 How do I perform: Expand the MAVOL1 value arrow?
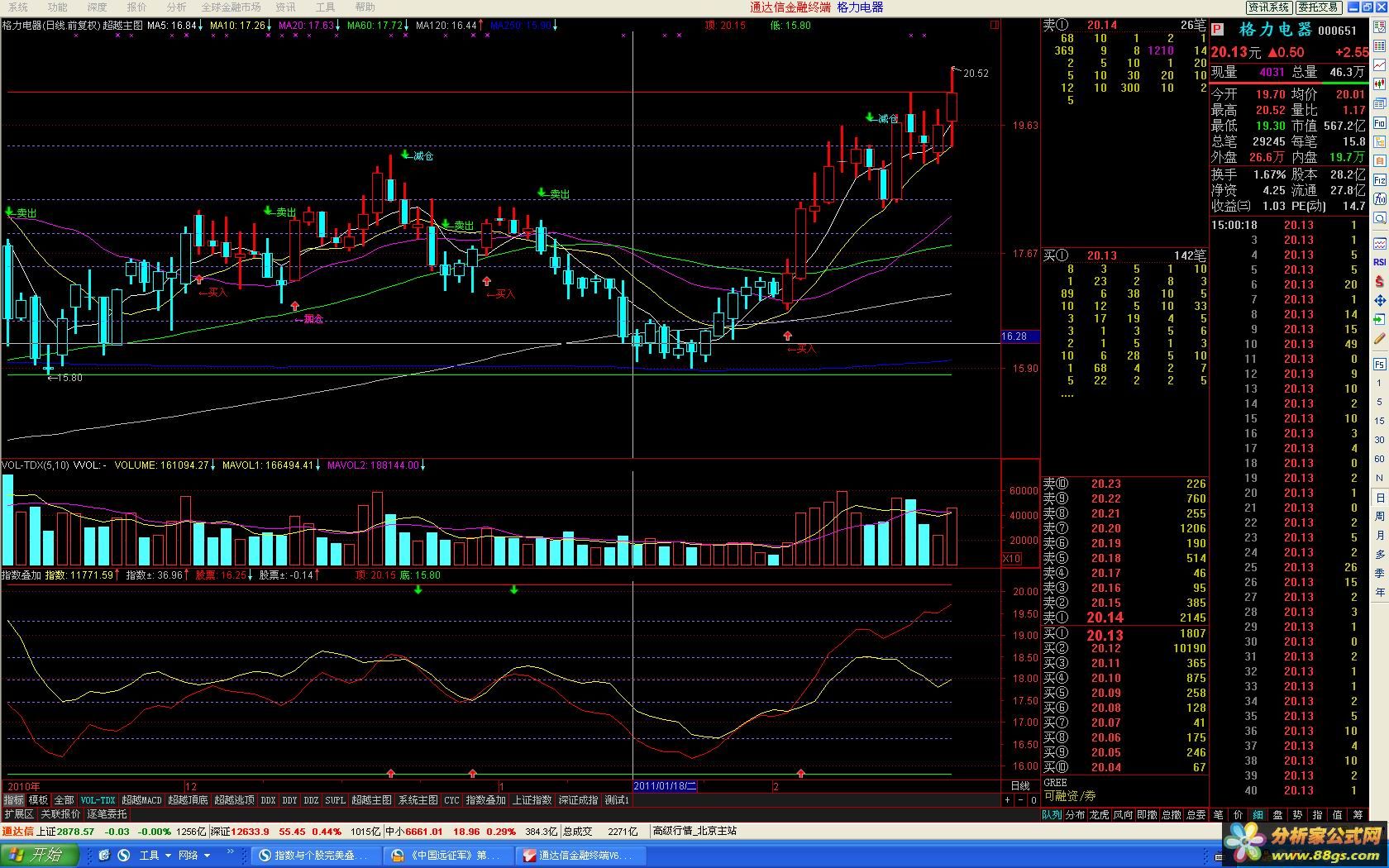pos(317,465)
